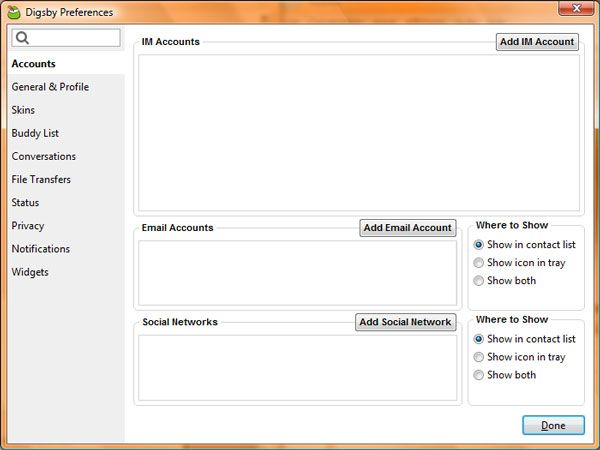Click the magnifier icon in search box
The width and height of the screenshot is (600, 450).
pyautogui.click(x=23, y=38)
